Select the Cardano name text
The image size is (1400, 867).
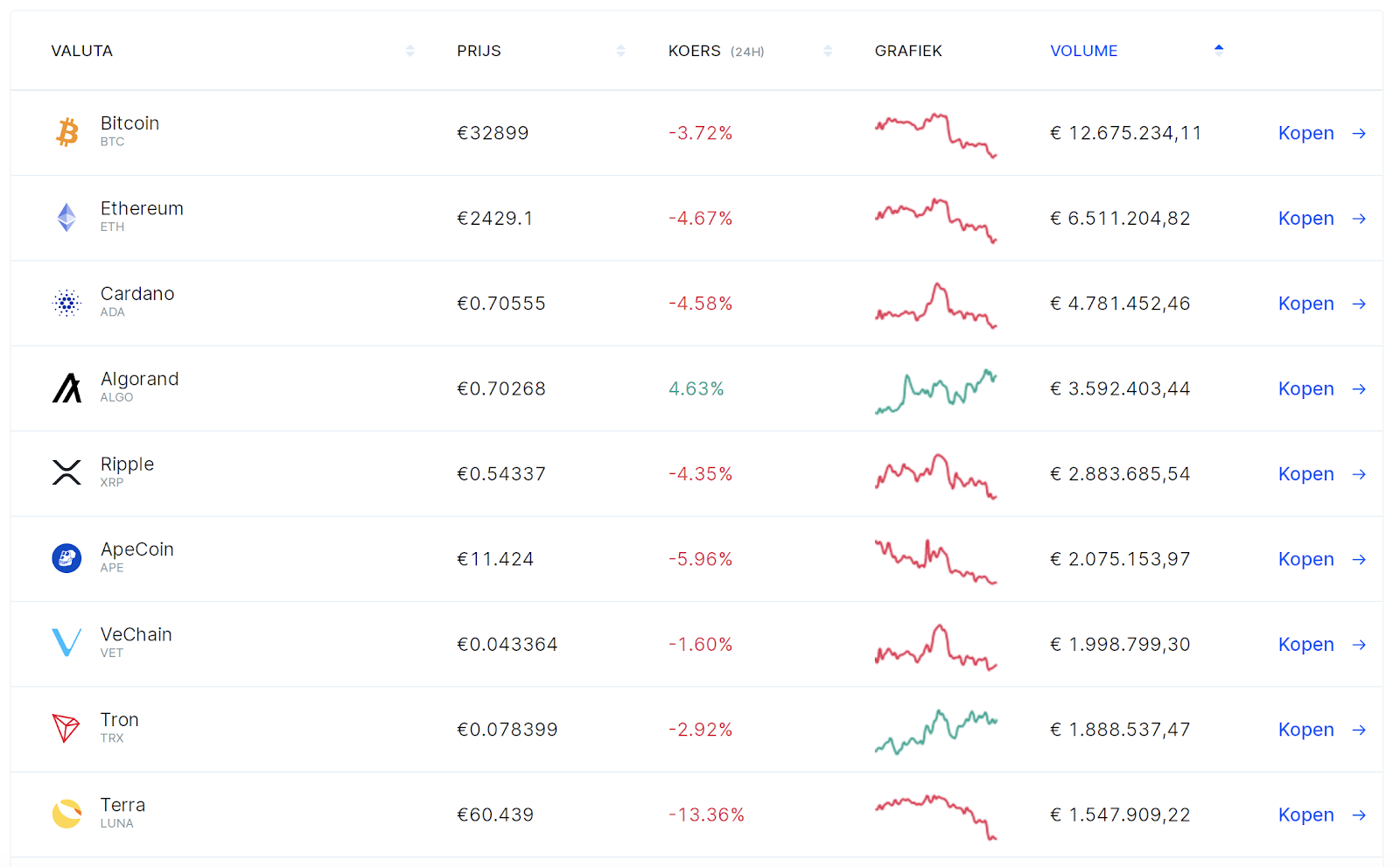coord(137,294)
